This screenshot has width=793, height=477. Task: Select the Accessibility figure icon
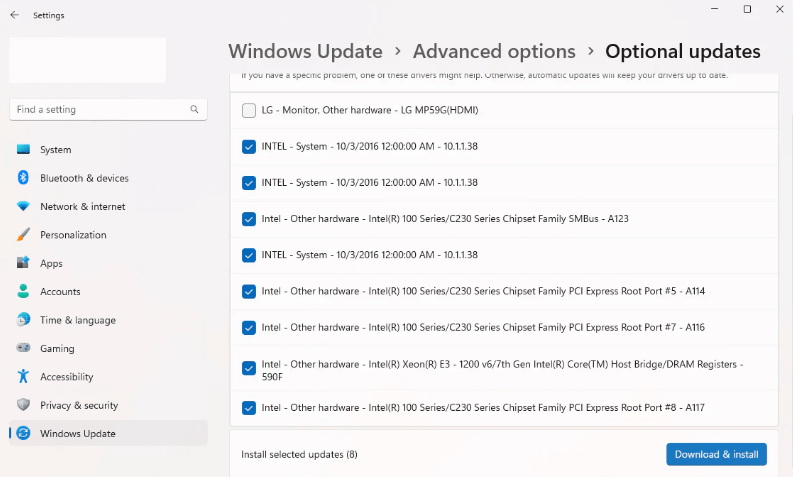pos(23,376)
